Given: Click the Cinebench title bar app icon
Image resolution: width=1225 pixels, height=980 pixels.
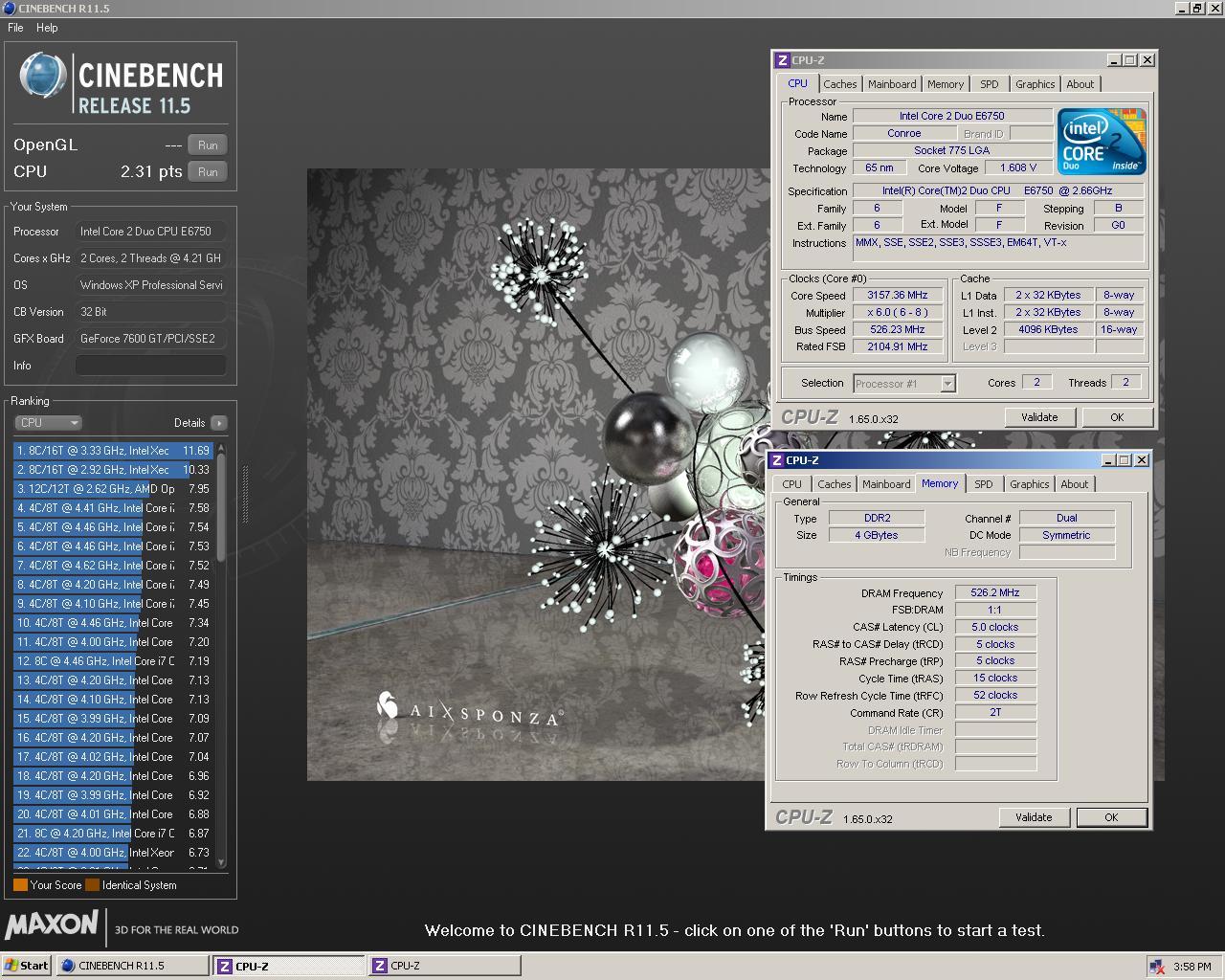Looking at the screenshot, I should [9, 8].
